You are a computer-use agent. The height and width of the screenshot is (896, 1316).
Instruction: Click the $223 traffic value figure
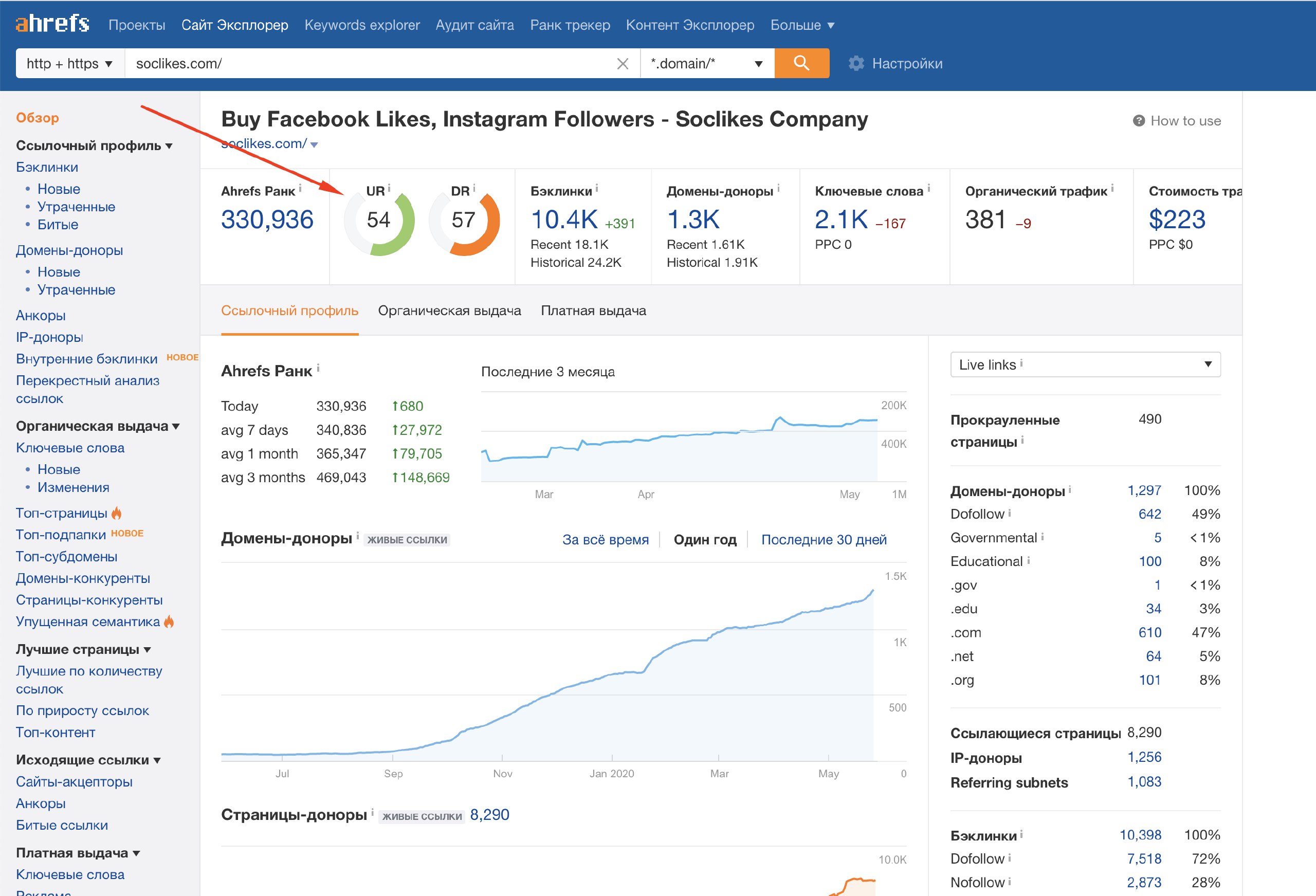[1177, 219]
